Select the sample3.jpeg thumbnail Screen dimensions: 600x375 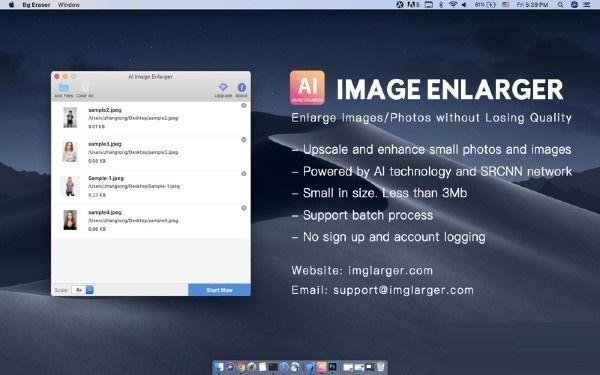click(70, 152)
